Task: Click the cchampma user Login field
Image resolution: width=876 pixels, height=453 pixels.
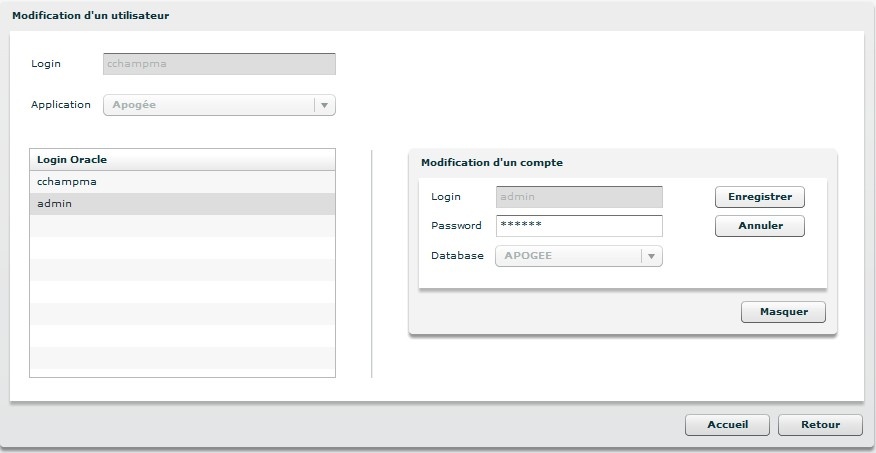Action: 219,64
